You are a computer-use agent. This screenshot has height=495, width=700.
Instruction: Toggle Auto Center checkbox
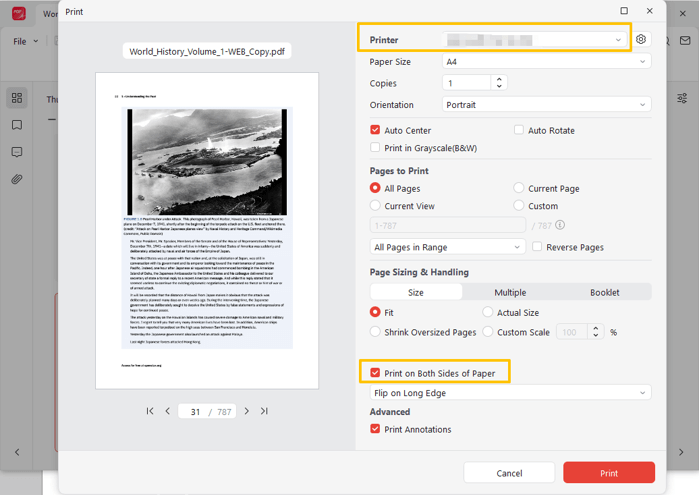point(375,130)
